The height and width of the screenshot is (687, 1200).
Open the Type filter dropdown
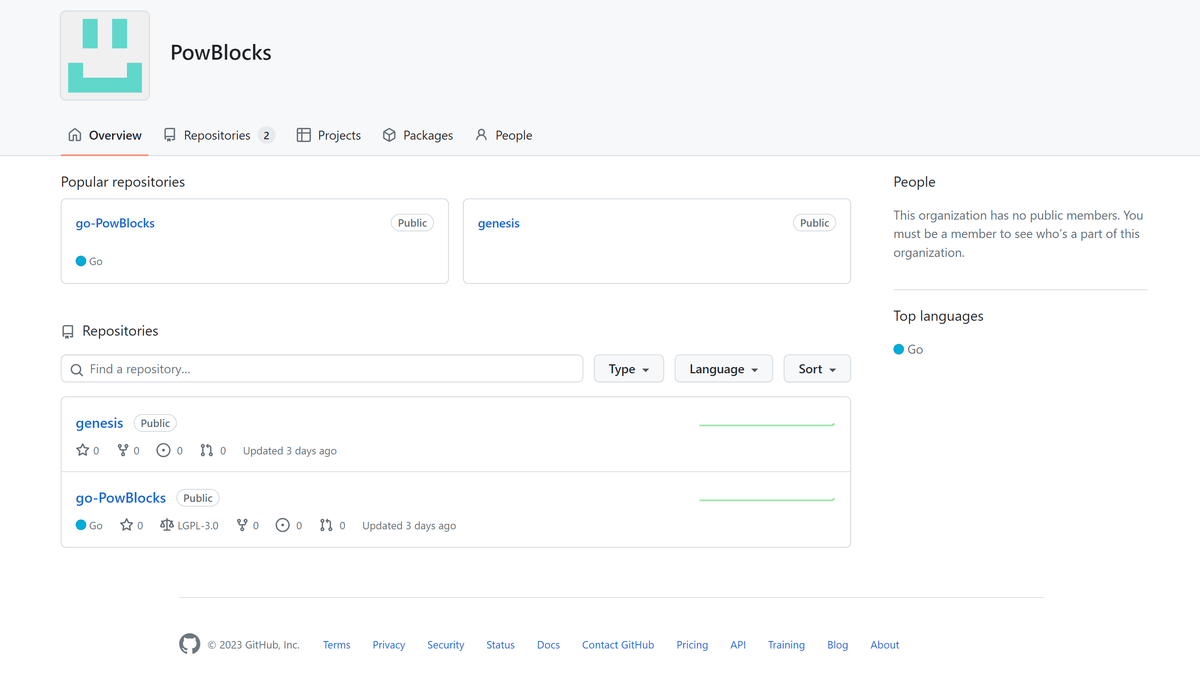[x=628, y=369]
